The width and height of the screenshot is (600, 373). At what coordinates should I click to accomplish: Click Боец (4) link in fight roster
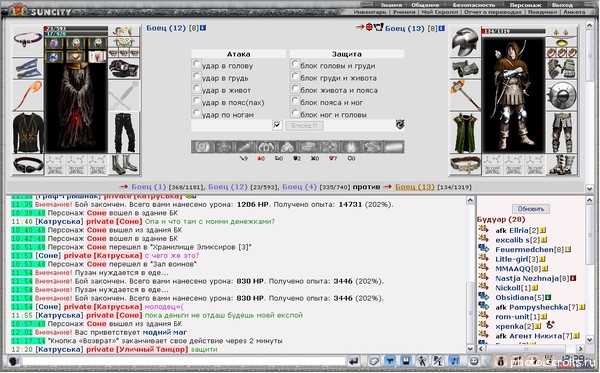click(300, 187)
